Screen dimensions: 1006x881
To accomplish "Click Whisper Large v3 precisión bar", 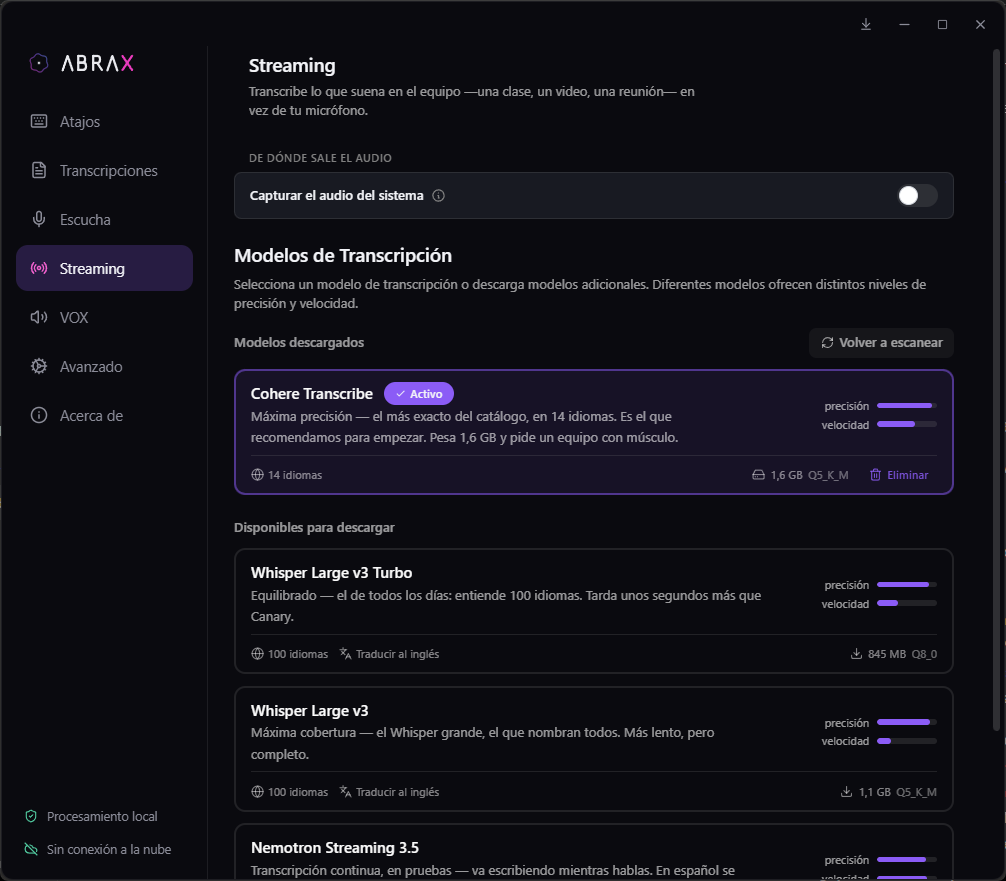I will (907, 722).
